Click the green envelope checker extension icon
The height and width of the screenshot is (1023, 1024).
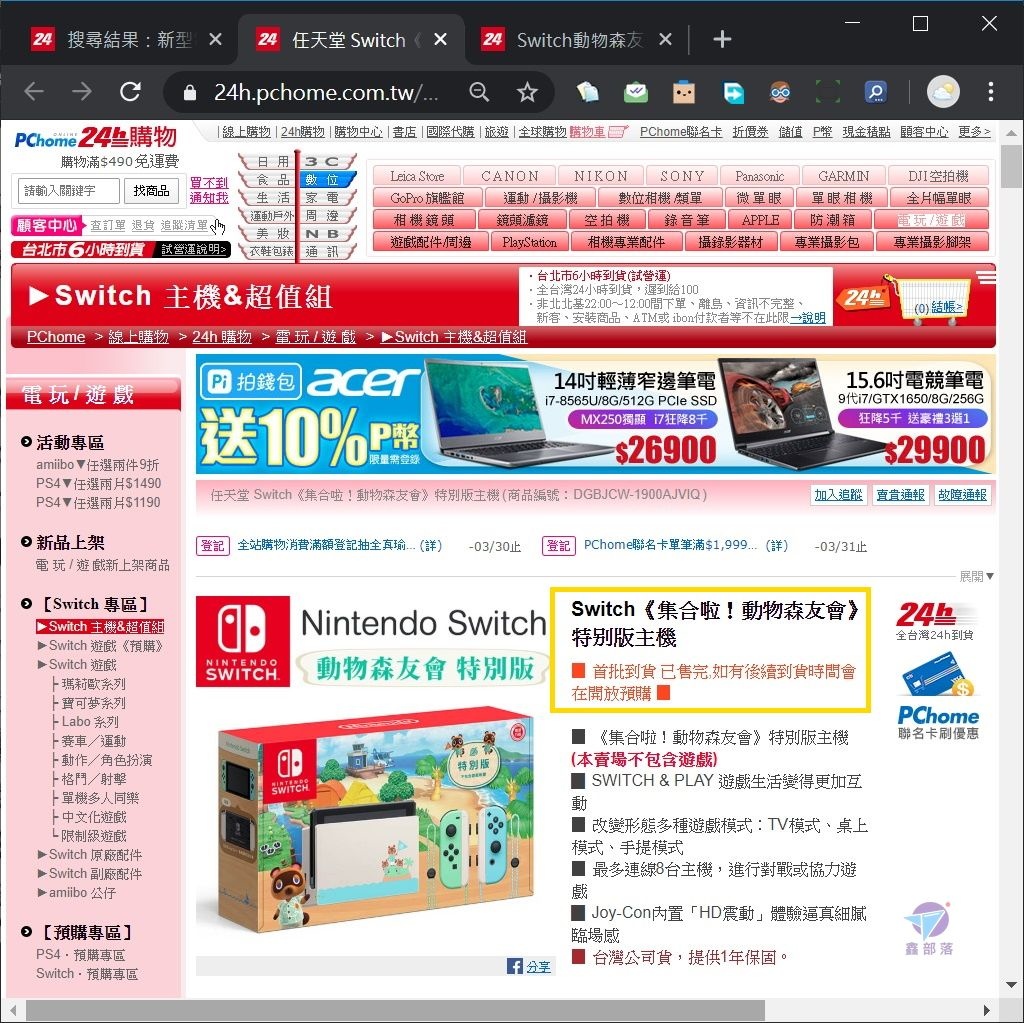tap(635, 92)
